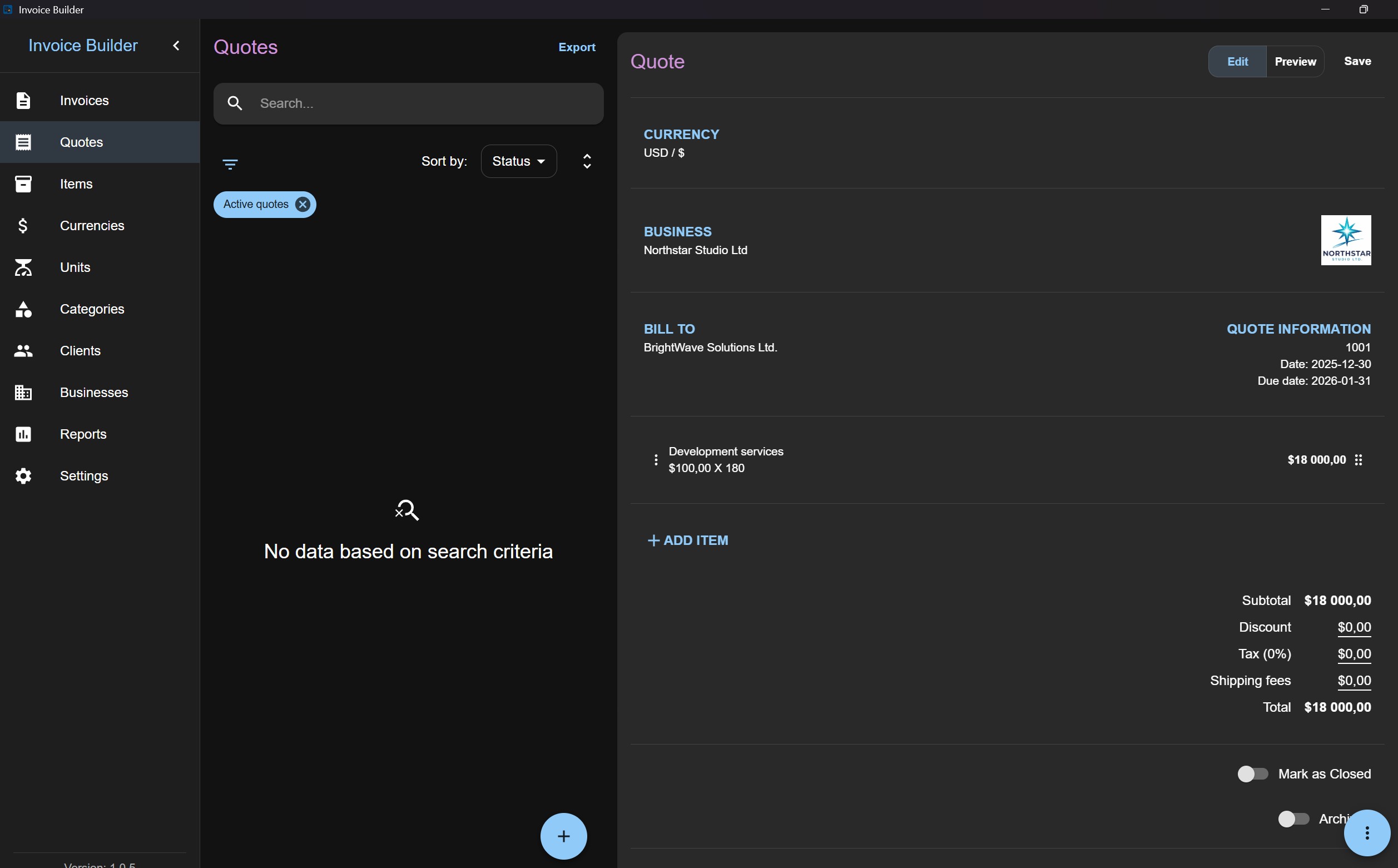Toggle sort direction arrows
The image size is (1398, 868).
click(587, 161)
